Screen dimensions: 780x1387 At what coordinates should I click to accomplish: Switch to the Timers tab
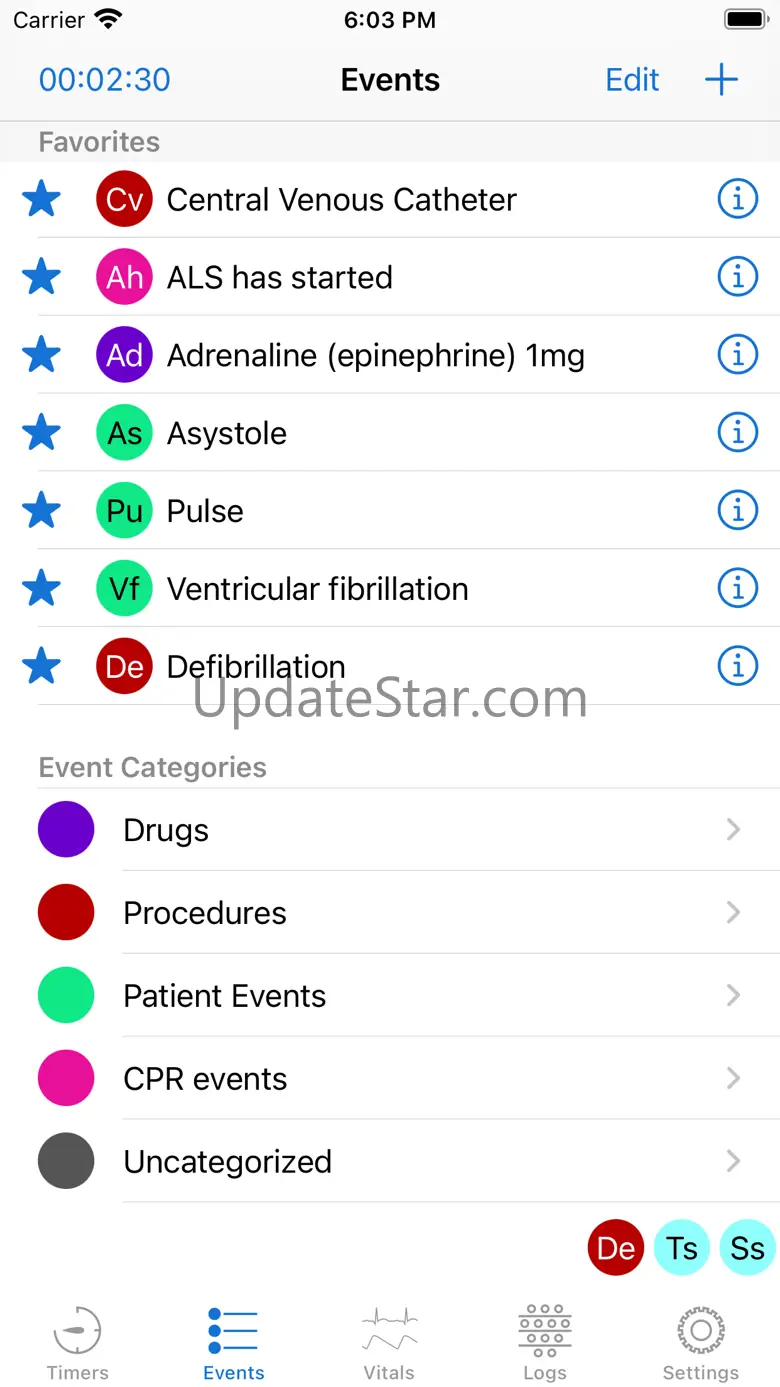[78, 1343]
